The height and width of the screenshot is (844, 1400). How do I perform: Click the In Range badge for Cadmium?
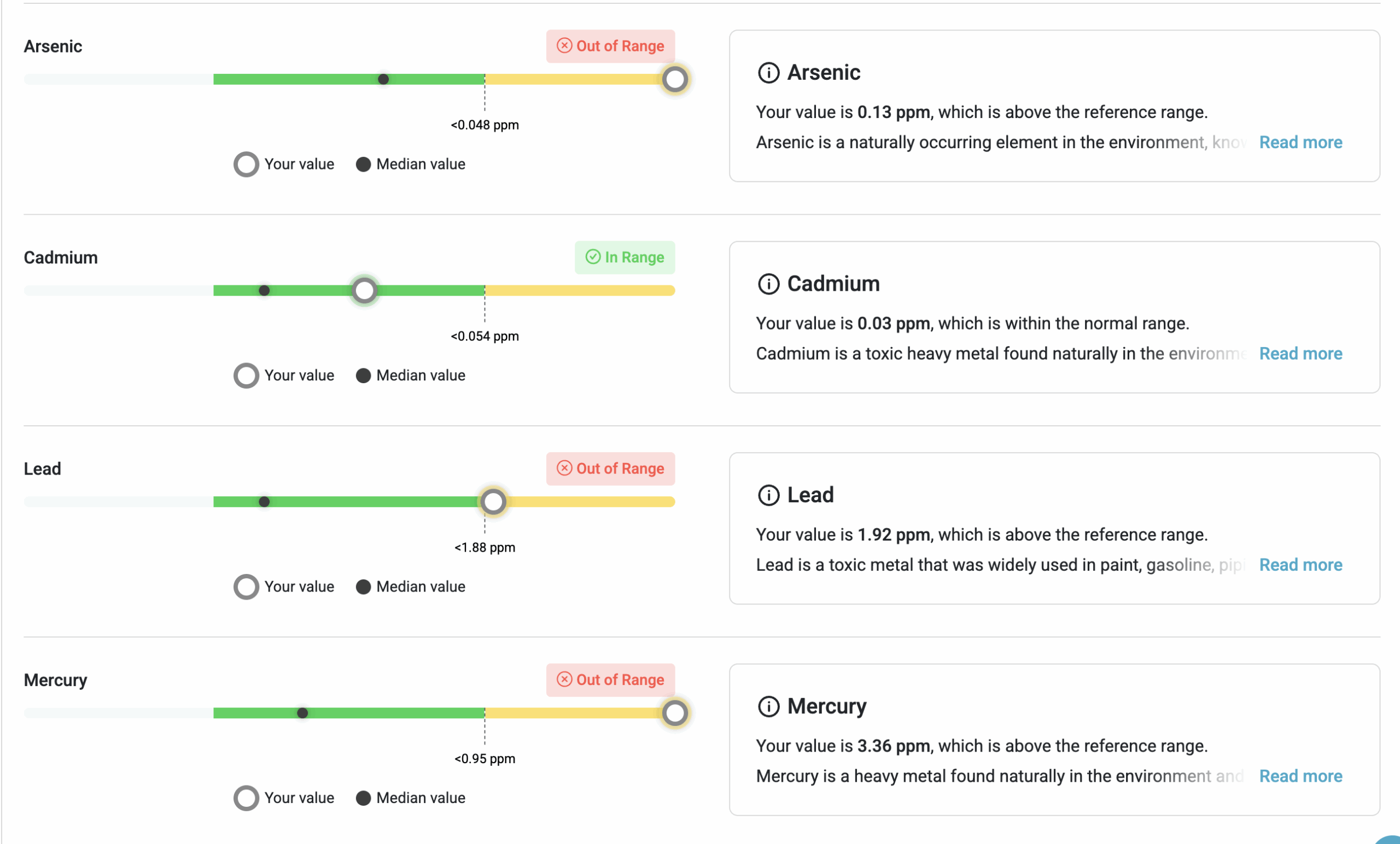pyautogui.click(x=625, y=257)
